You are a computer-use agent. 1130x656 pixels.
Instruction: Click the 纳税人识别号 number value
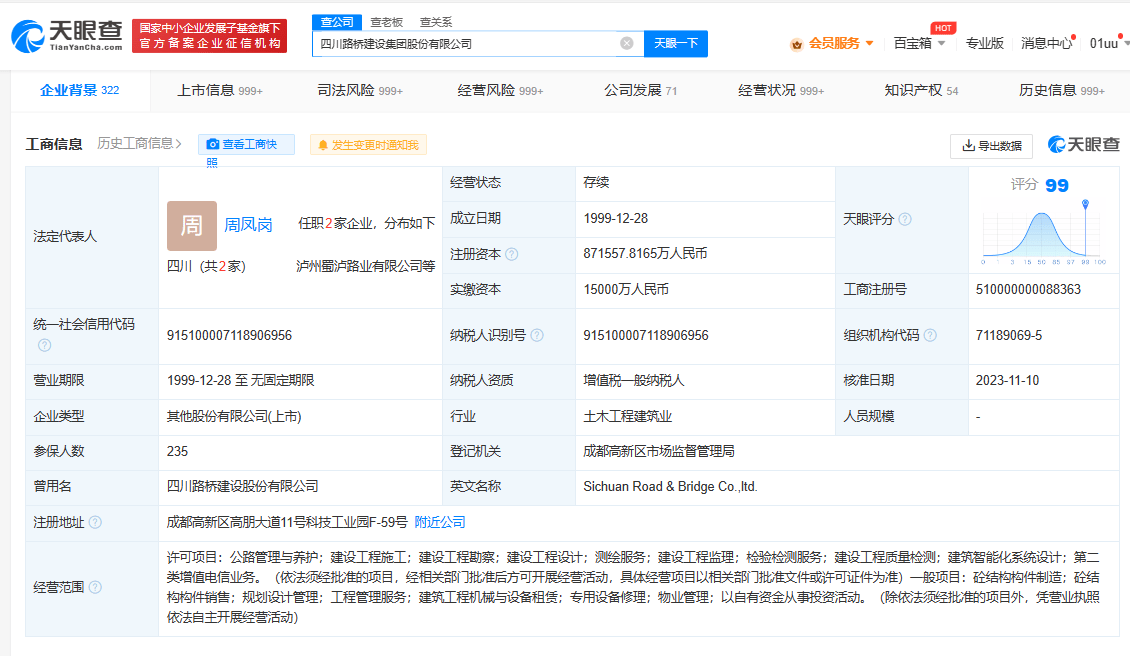pyautogui.click(x=646, y=335)
